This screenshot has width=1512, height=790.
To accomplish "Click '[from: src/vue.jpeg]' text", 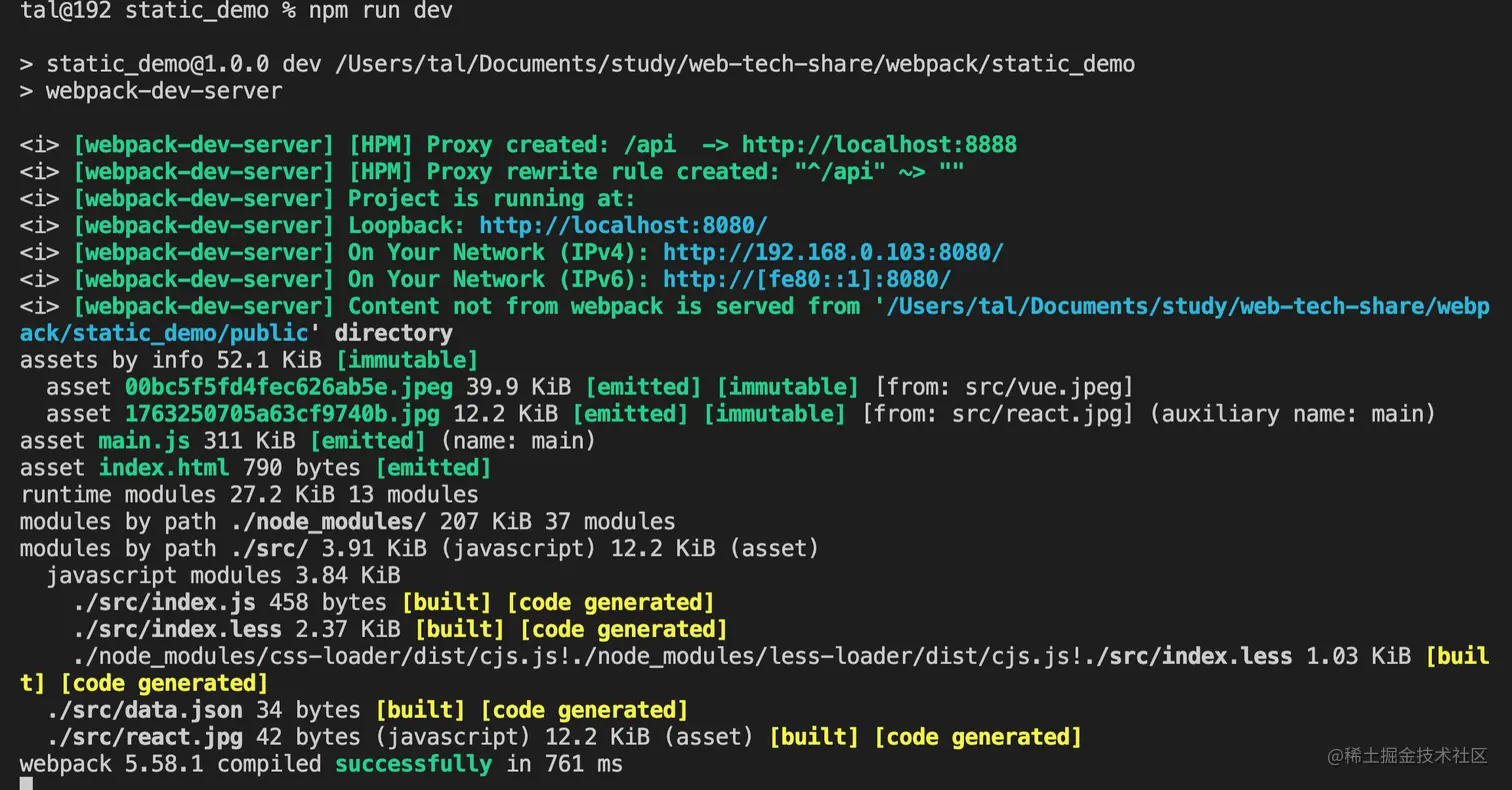I will click(x=1004, y=387).
